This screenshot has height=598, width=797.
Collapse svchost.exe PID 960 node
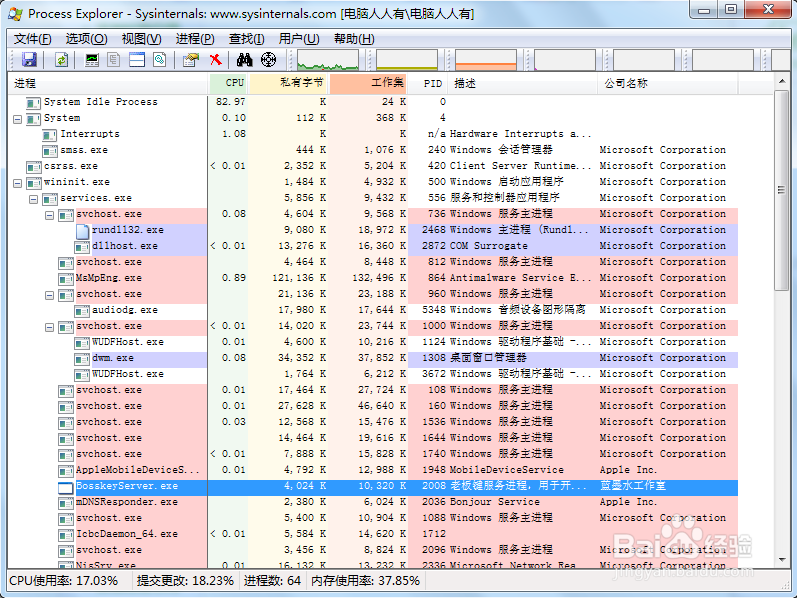49,295
